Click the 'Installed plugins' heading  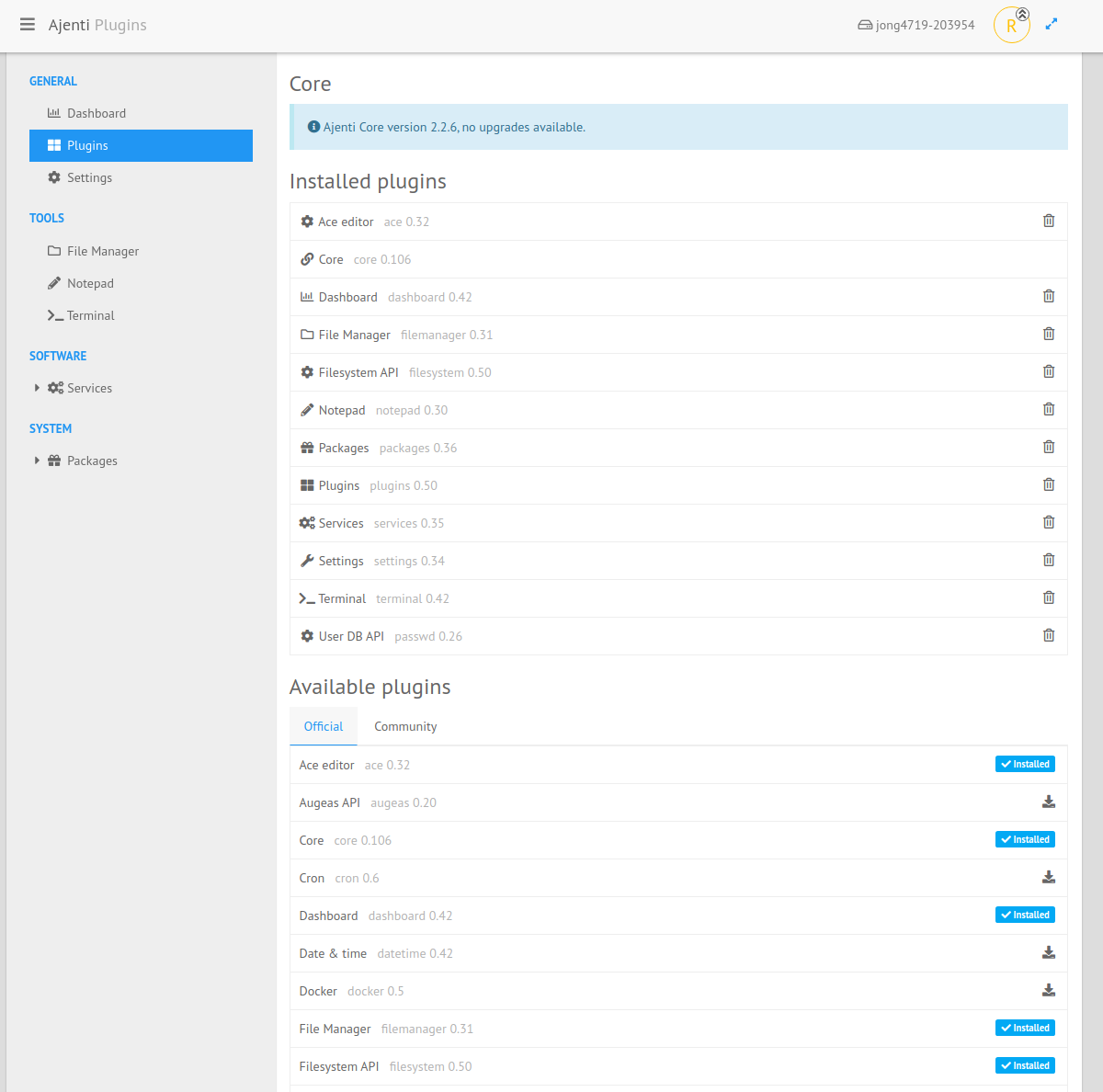click(x=368, y=181)
